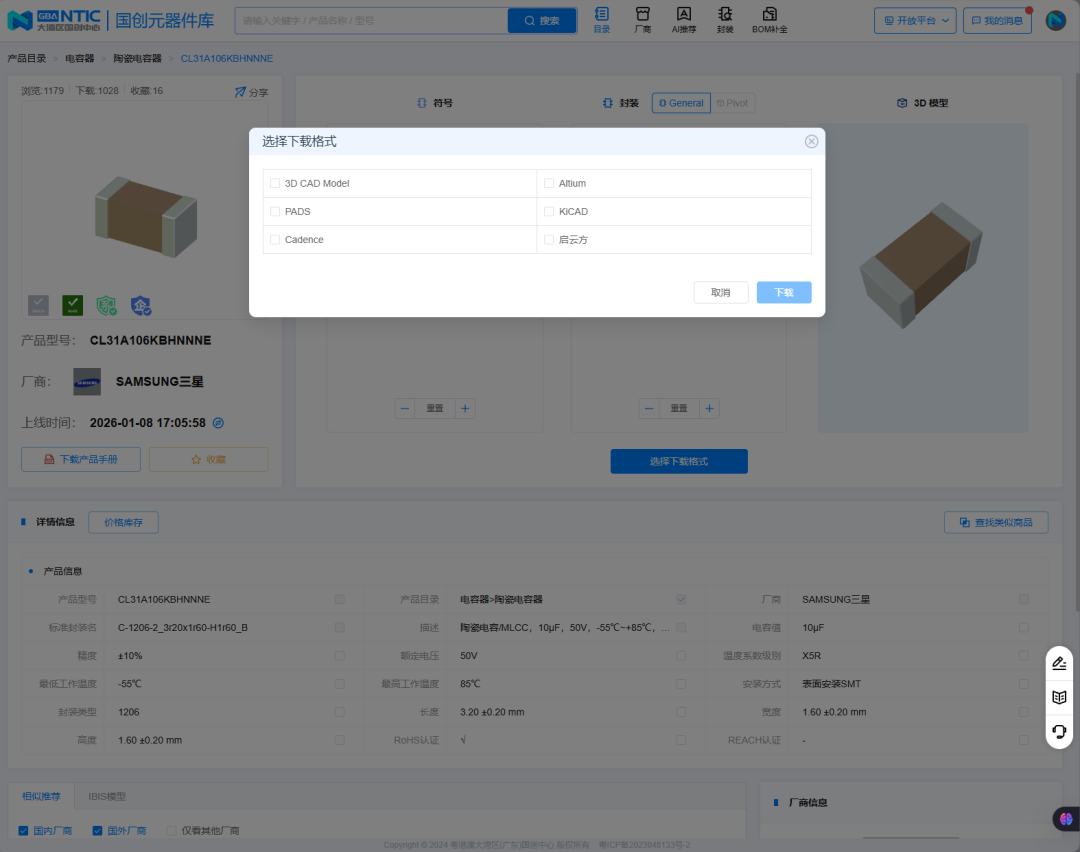Click the capacitor product thumbnail image
The image size is (1080, 852).
[146, 216]
